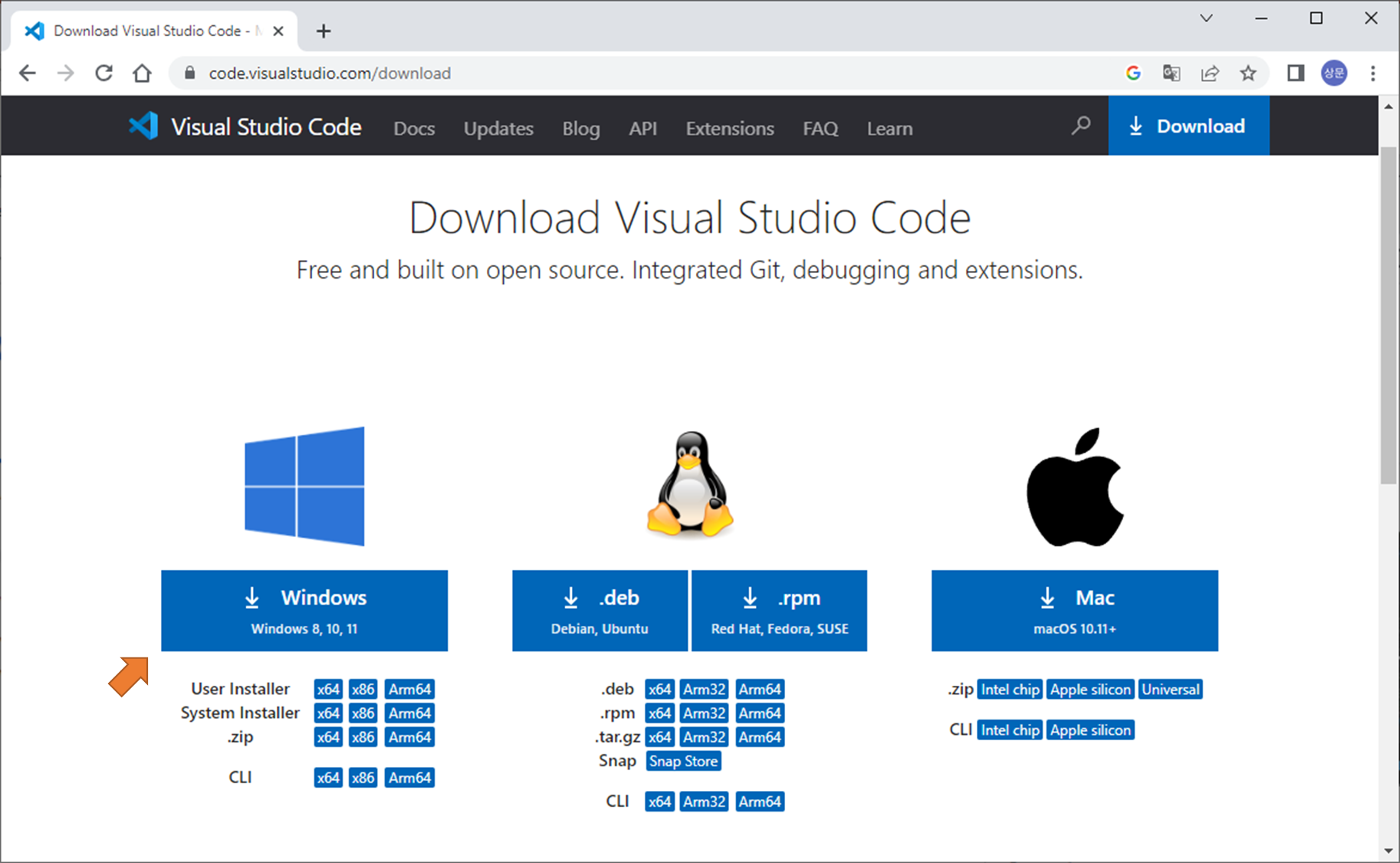Open the Chrome profile avatar
1400x863 pixels.
[x=1334, y=73]
